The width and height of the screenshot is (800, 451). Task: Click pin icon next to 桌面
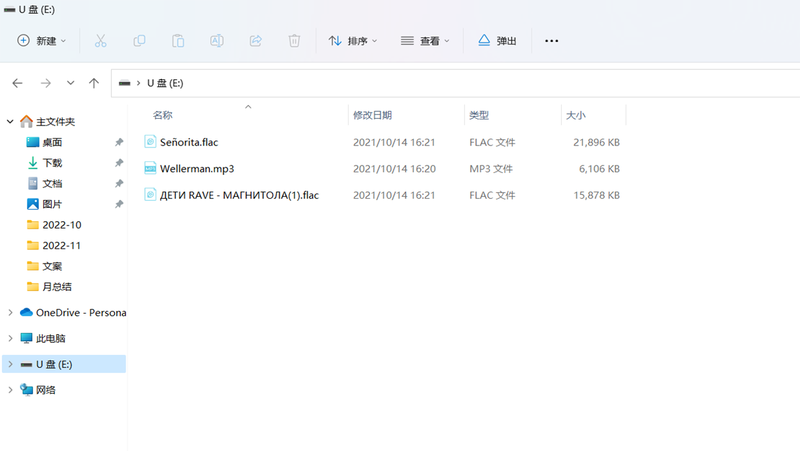[x=119, y=142]
